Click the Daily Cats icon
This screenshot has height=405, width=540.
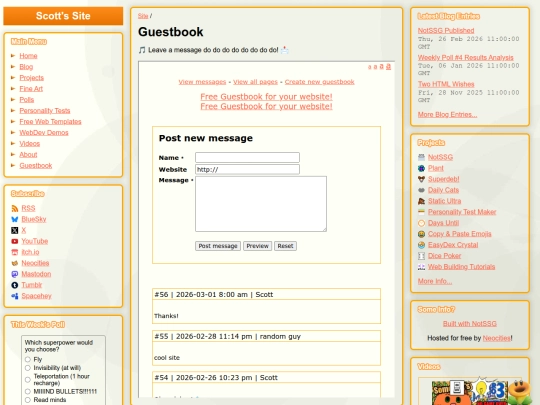[421, 190]
